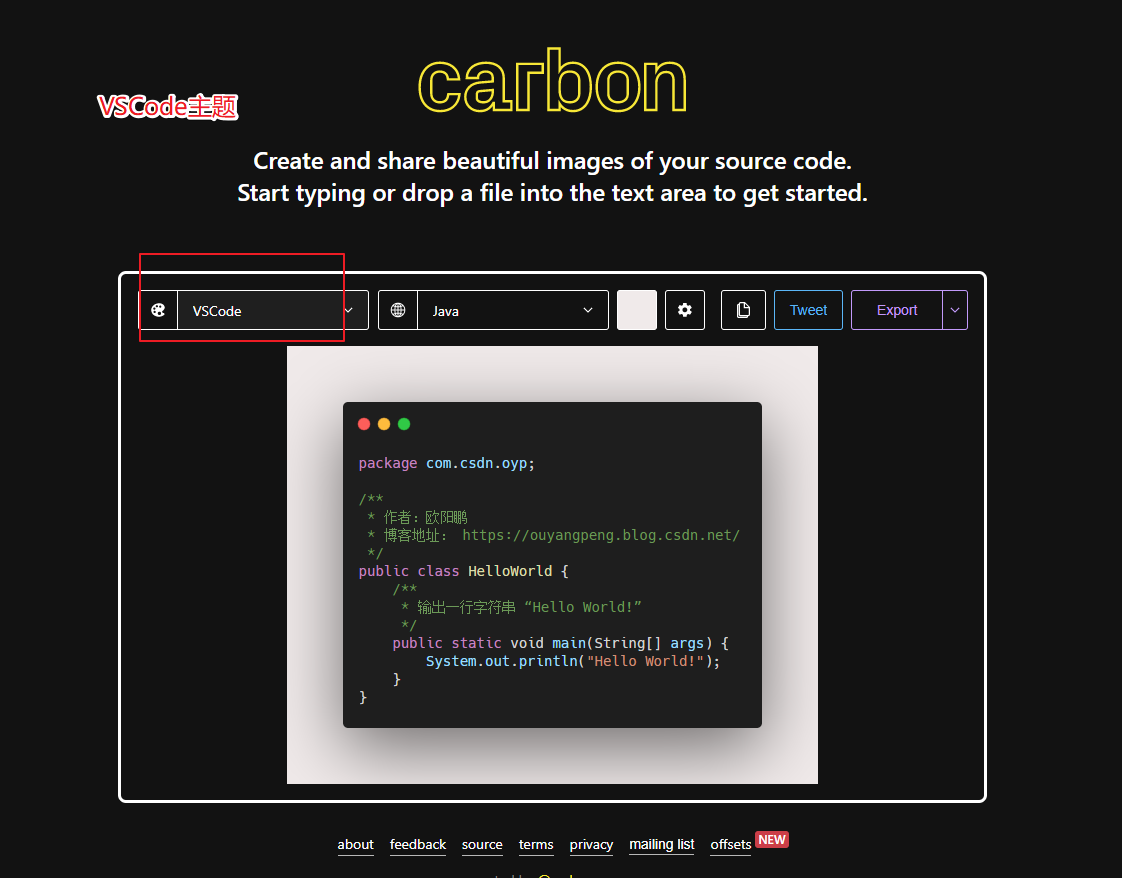Open settings with the gear icon

(685, 310)
